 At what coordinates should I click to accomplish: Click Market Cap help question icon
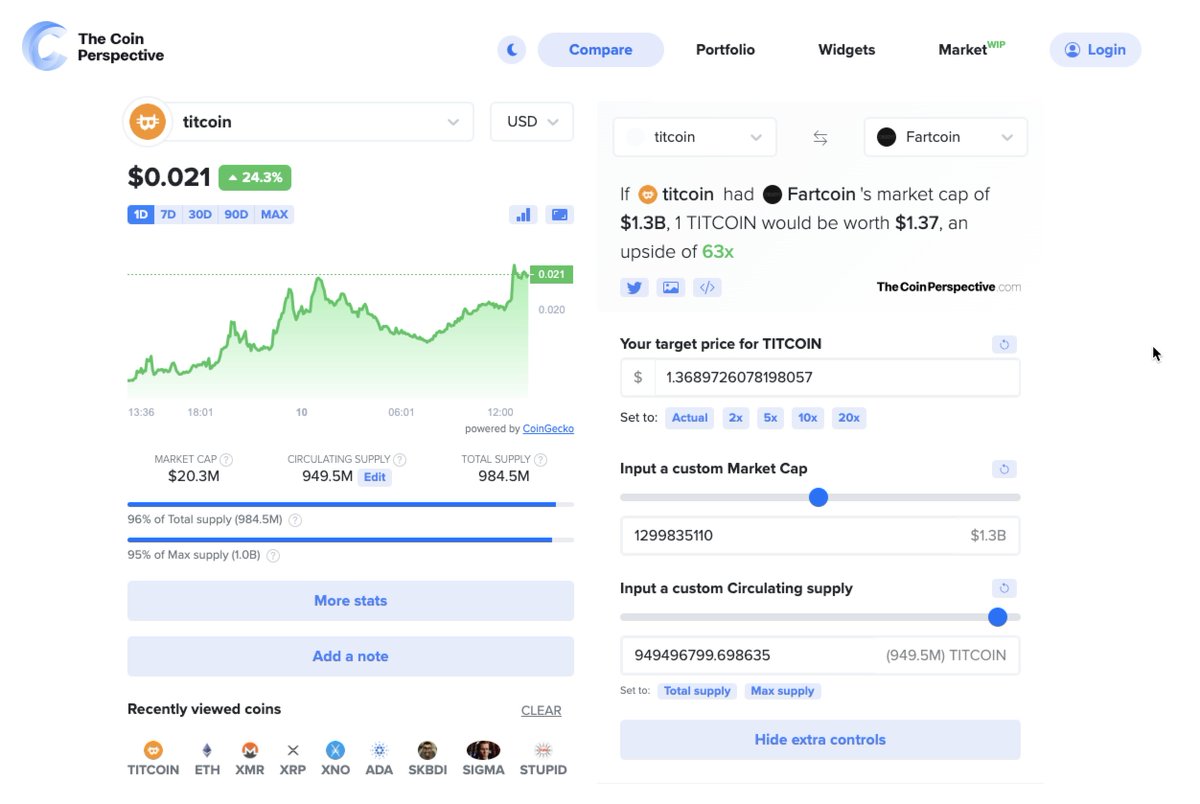click(x=226, y=460)
